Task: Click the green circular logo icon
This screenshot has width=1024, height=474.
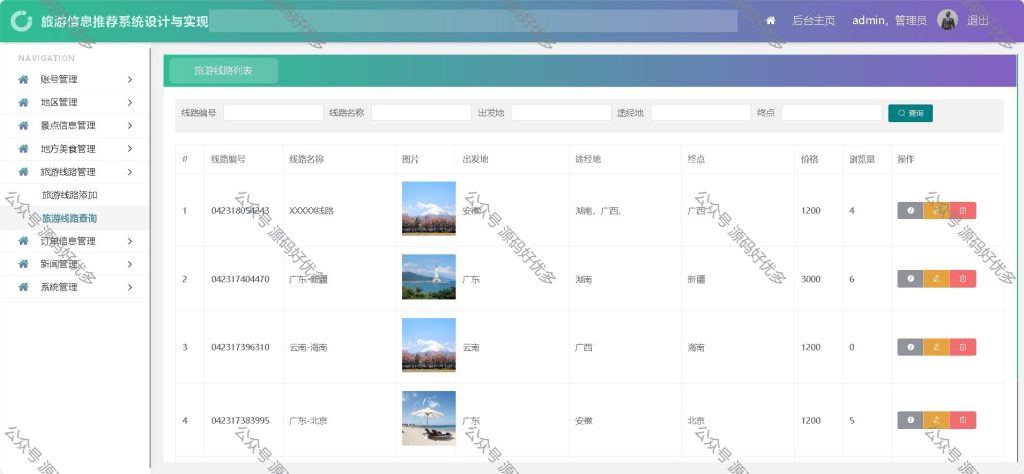Action: point(21,21)
